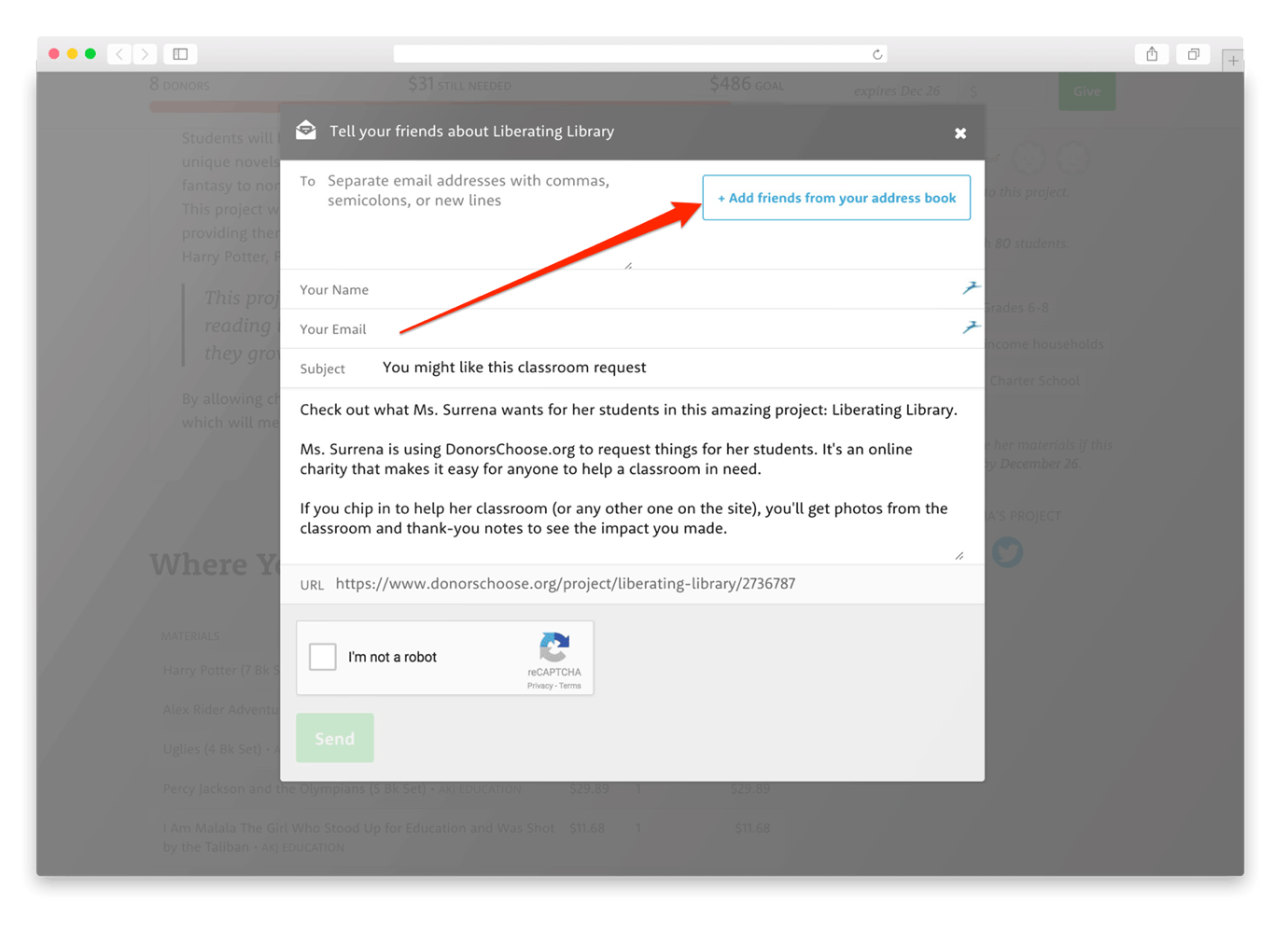
Task: Click the message body text area
Action: point(632,476)
